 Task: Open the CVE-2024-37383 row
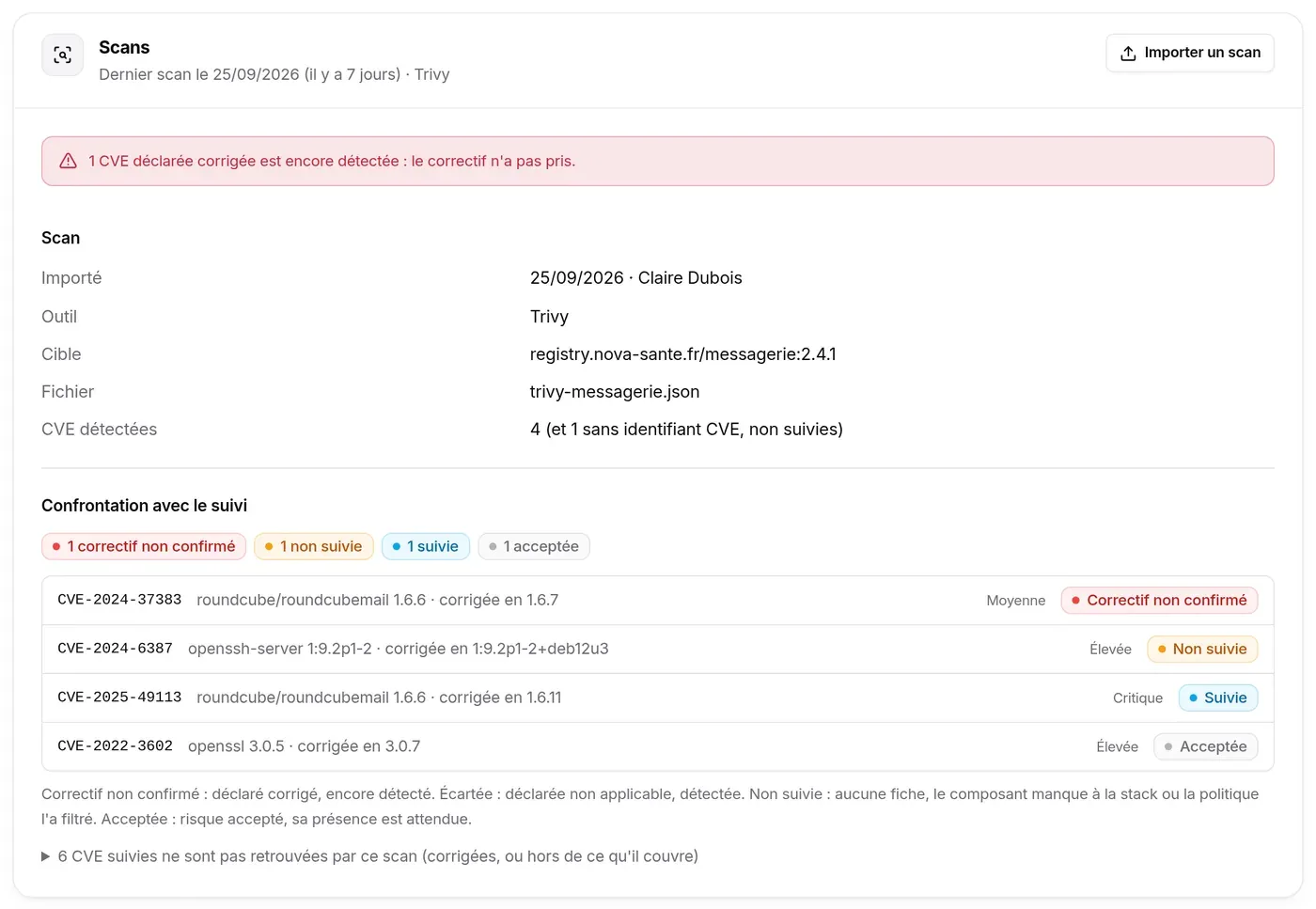click(658, 601)
